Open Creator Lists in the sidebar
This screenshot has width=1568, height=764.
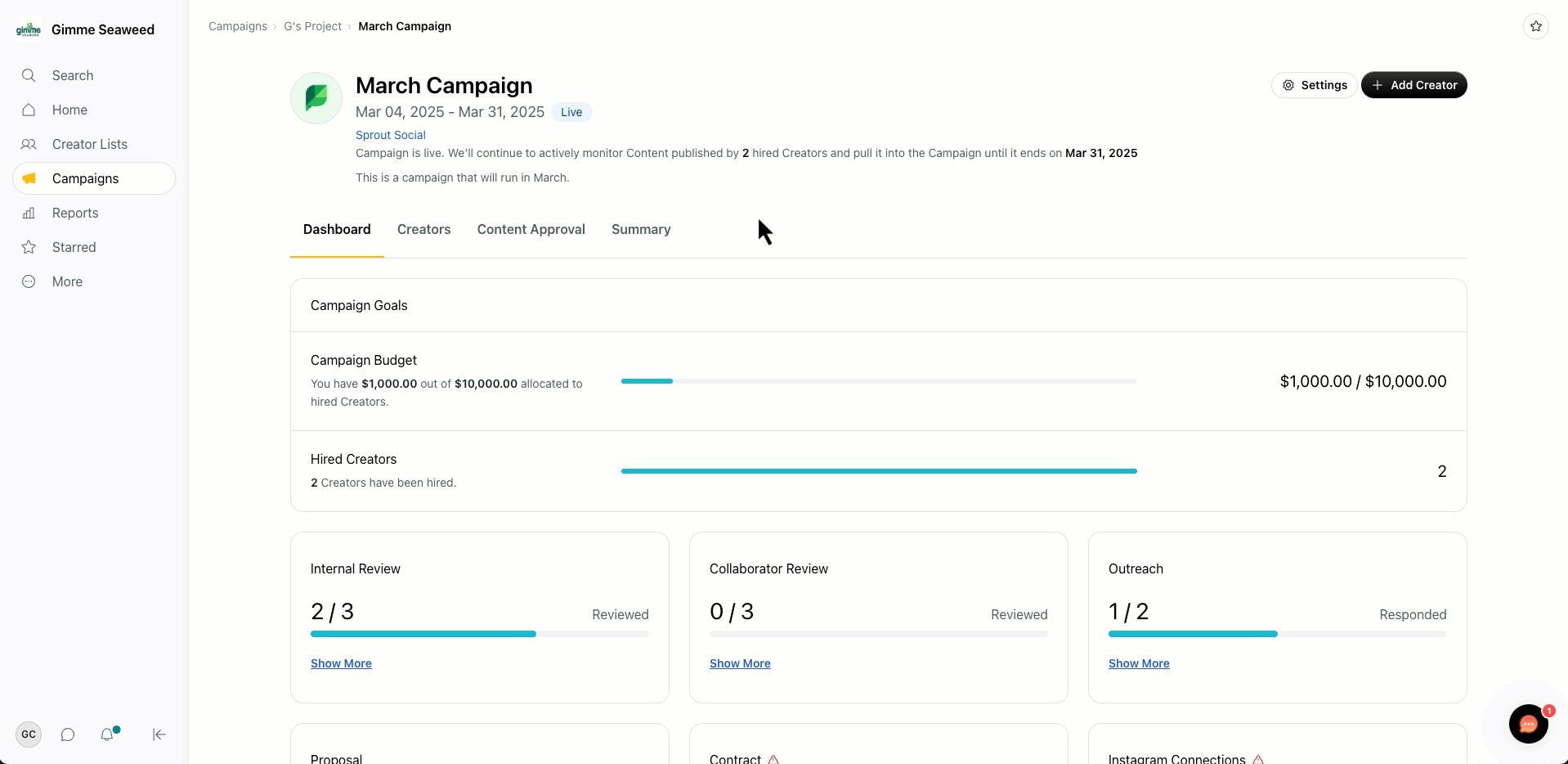(94, 144)
